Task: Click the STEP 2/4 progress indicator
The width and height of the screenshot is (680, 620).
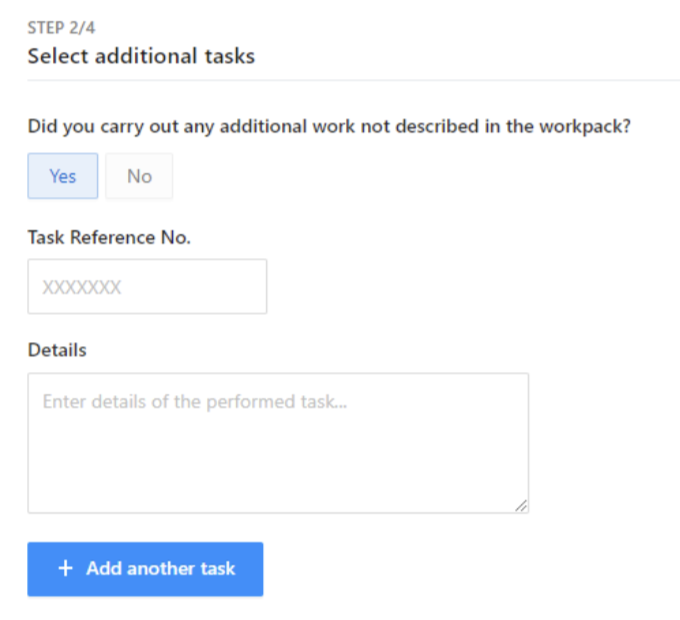Action: click(61, 28)
